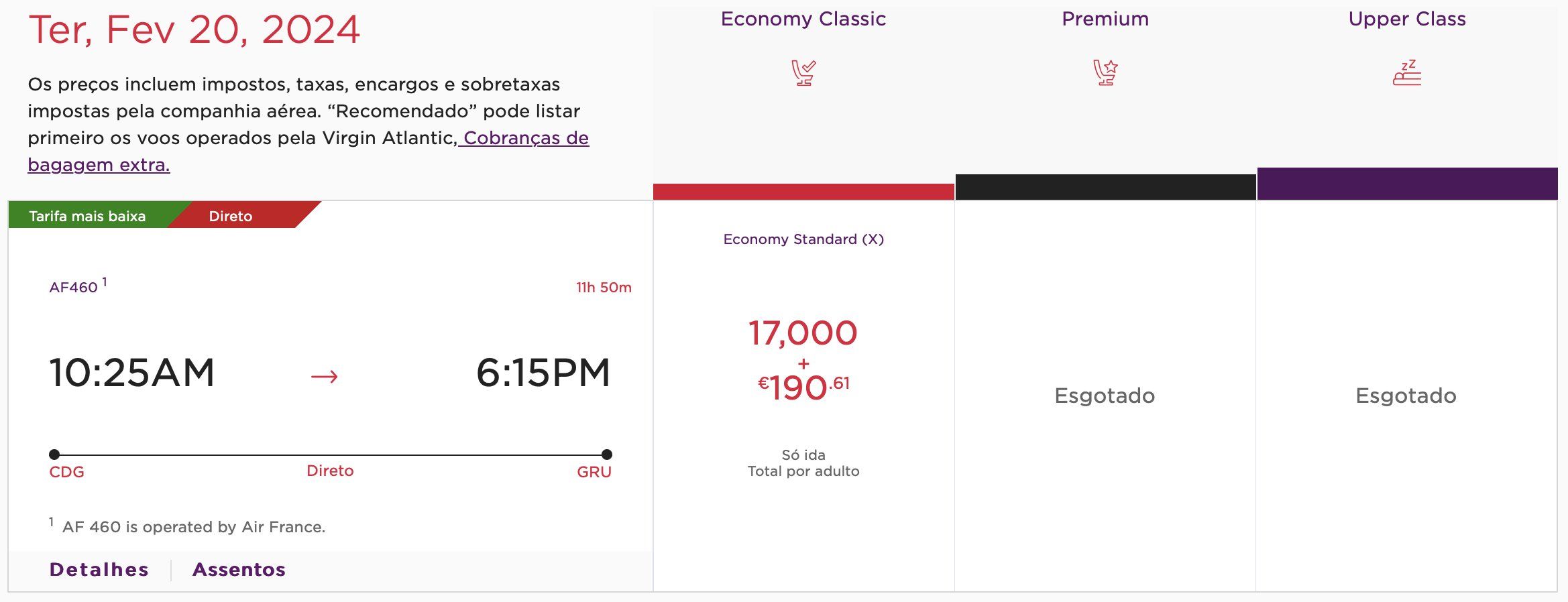Click the Economy Classic seat checkmark icon

[x=803, y=72]
